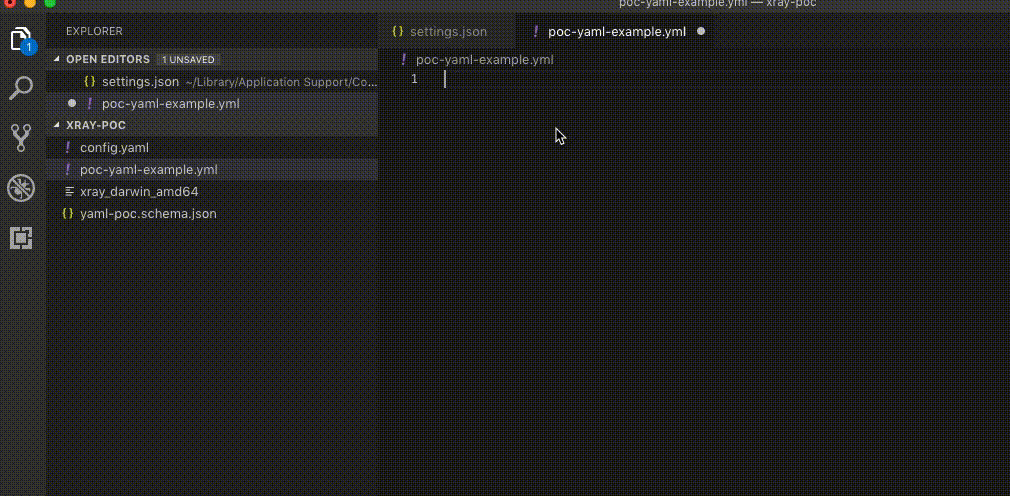Click the green maximize window button
The width and height of the screenshot is (1010, 496).
(49, 3)
